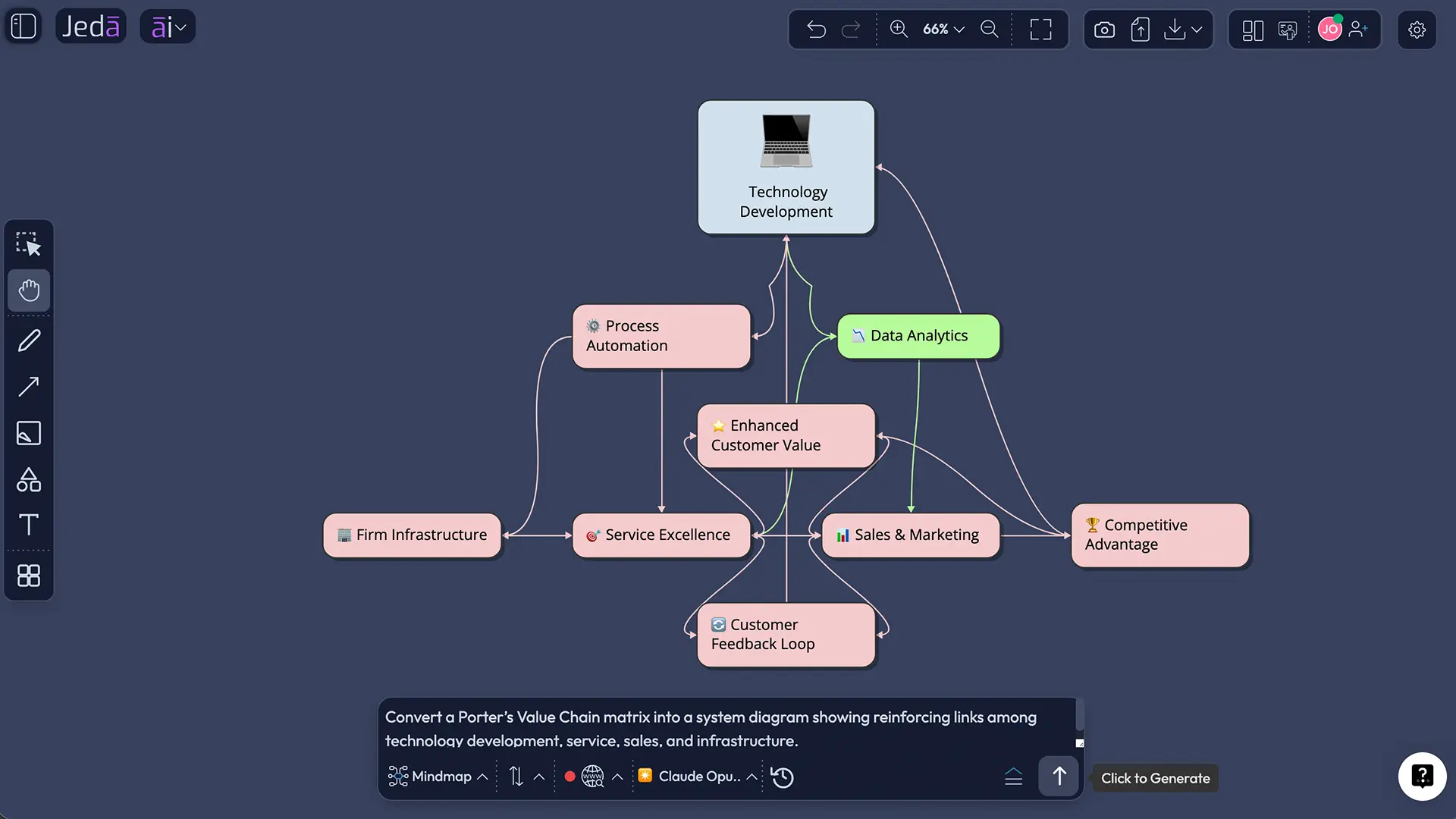Take a canvas screenshot with camera icon

(x=1105, y=30)
